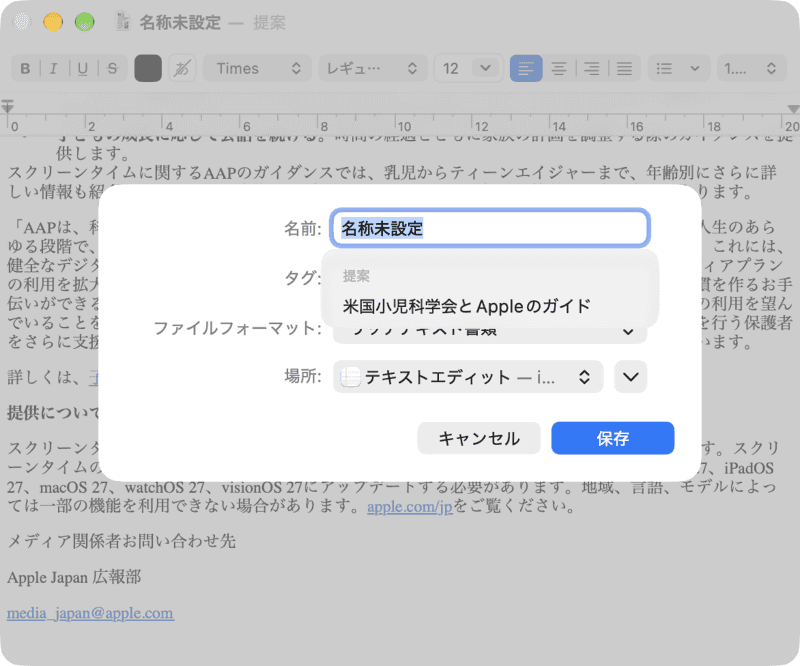Viewport: 800px width, 666px height.
Task: Align text right
Action: pyautogui.click(x=592, y=68)
